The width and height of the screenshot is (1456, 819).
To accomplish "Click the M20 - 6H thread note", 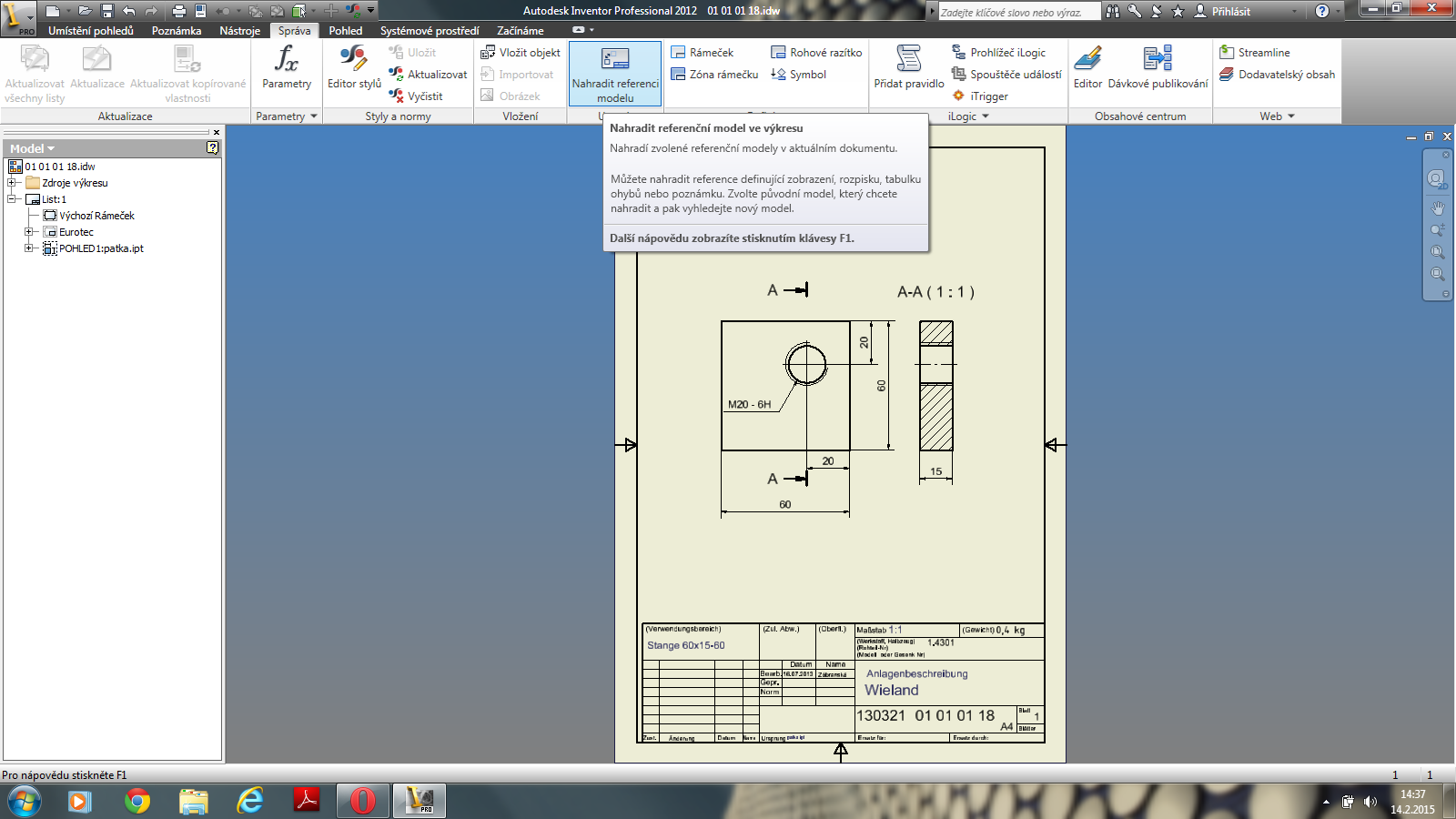I will [x=749, y=404].
